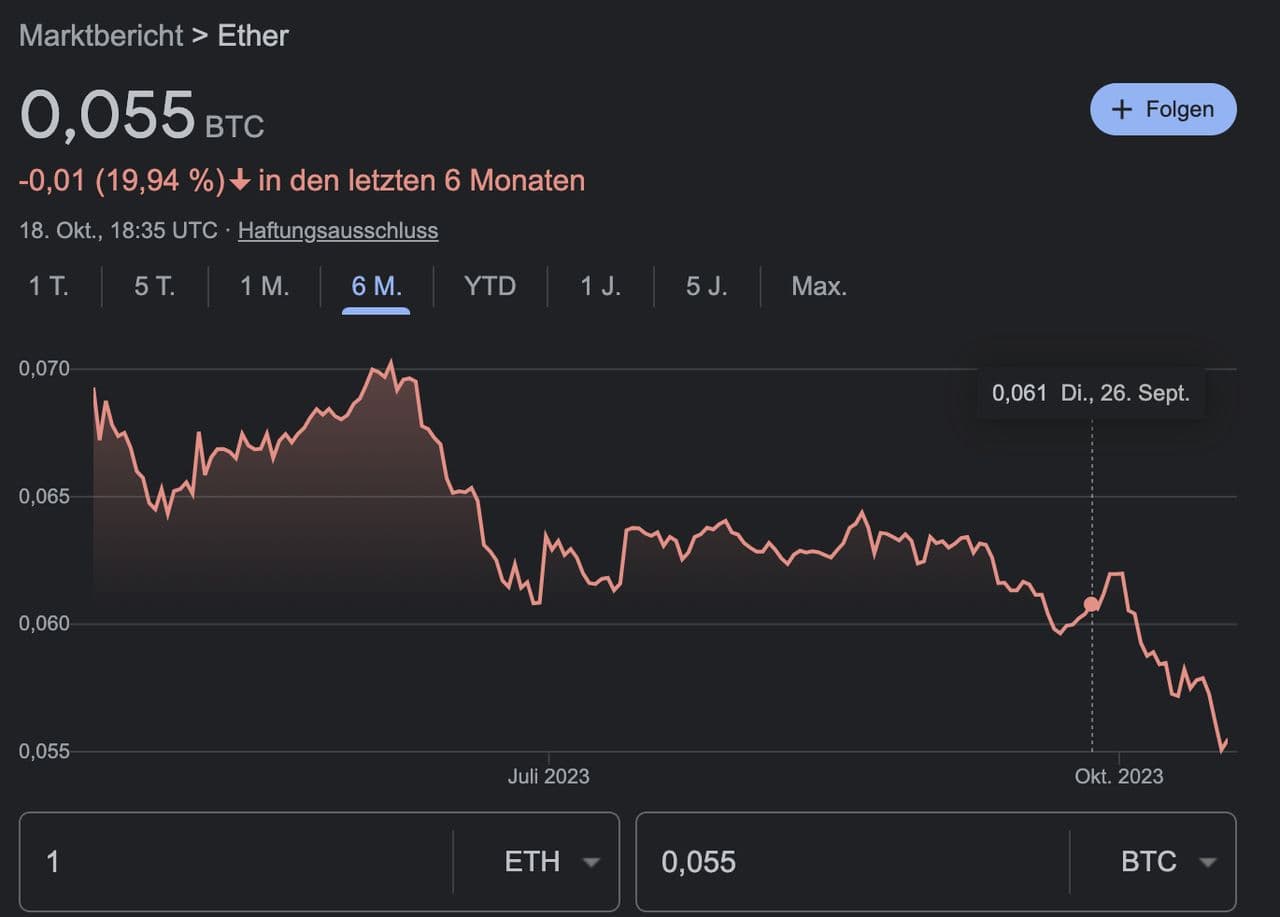Show the 1 J. chart range
This screenshot has height=917, width=1280.
click(x=600, y=287)
